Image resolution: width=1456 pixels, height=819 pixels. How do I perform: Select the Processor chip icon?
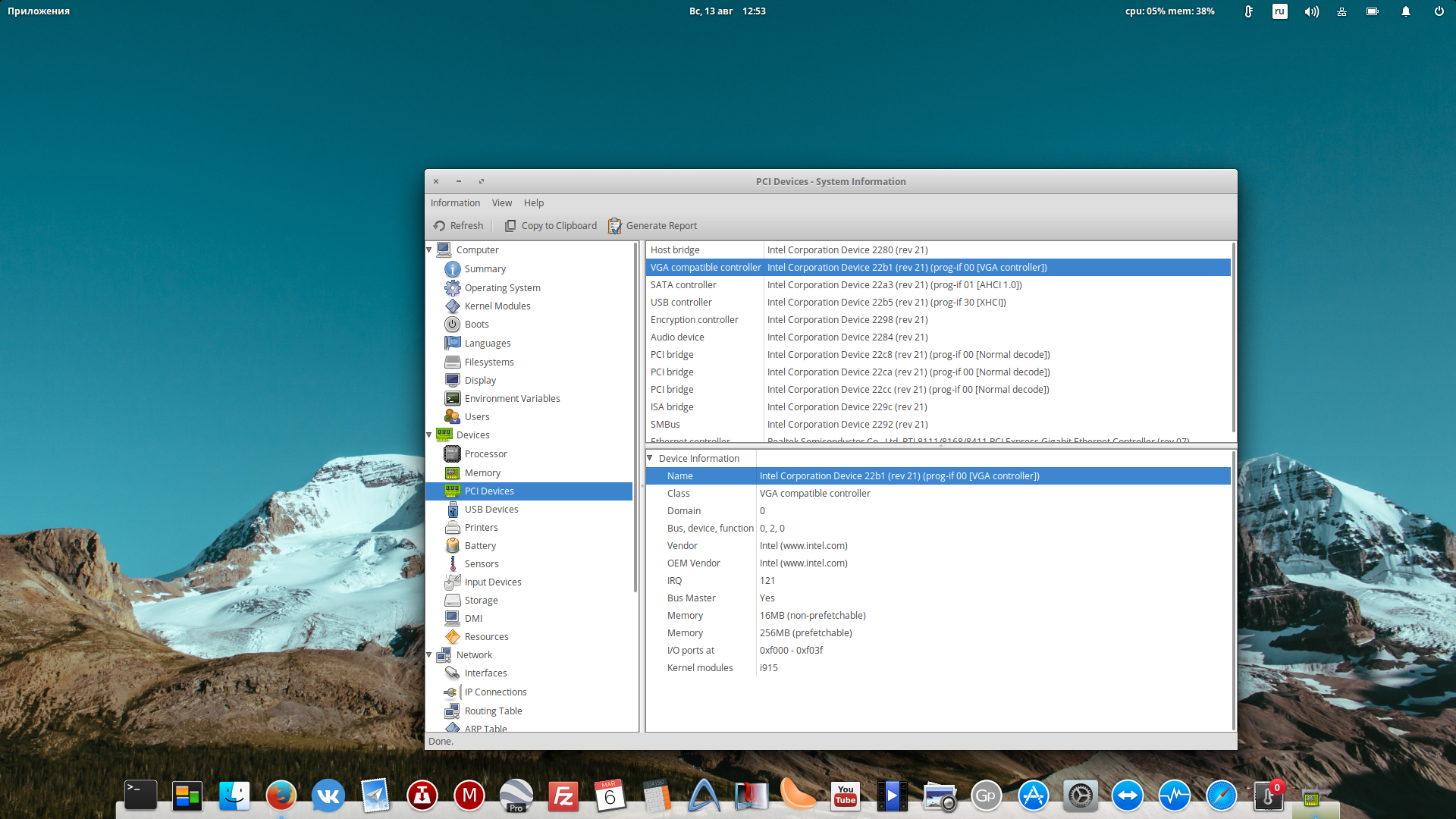tap(453, 454)
